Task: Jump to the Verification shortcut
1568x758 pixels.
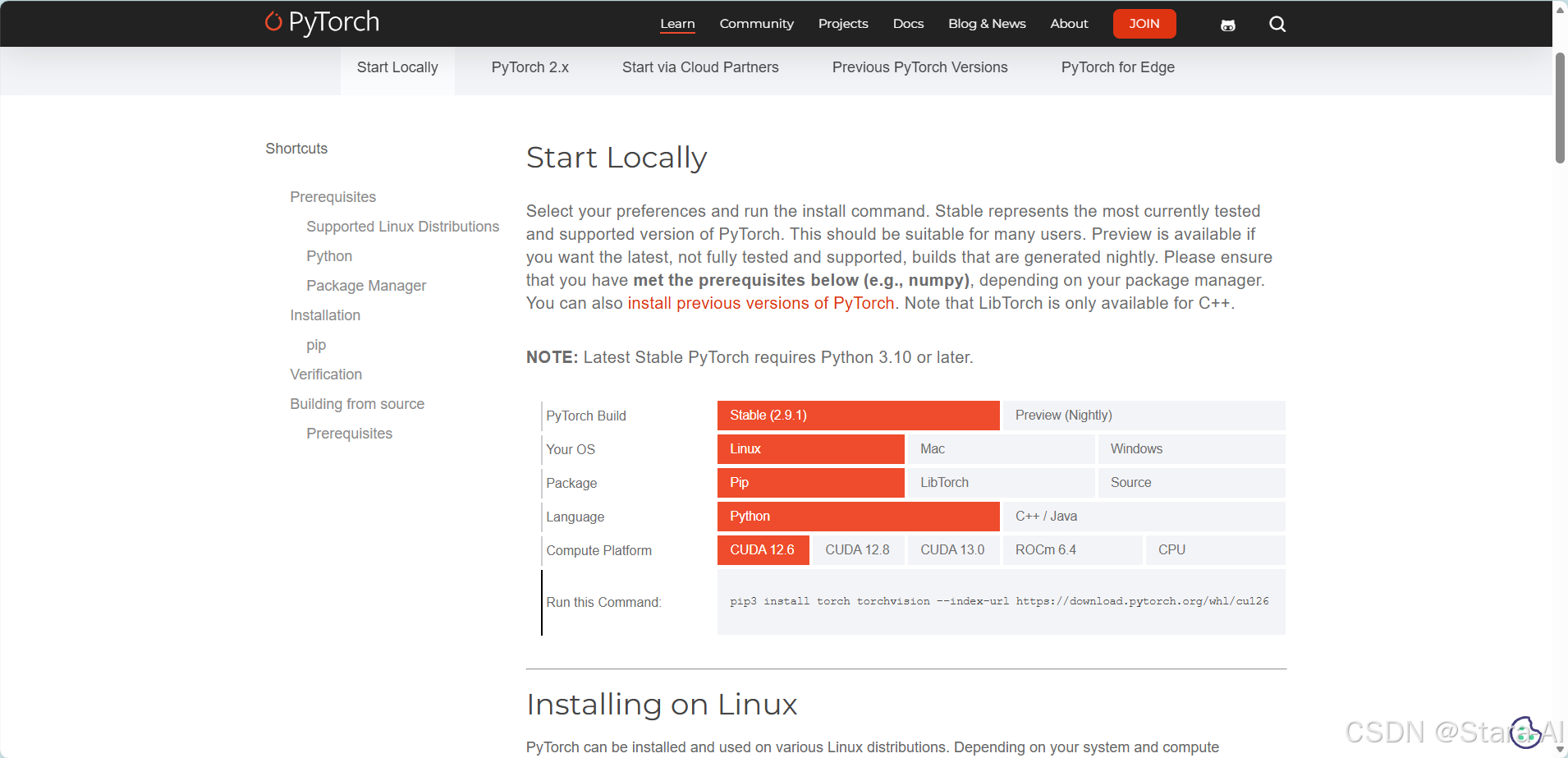Action: (326, 374)
